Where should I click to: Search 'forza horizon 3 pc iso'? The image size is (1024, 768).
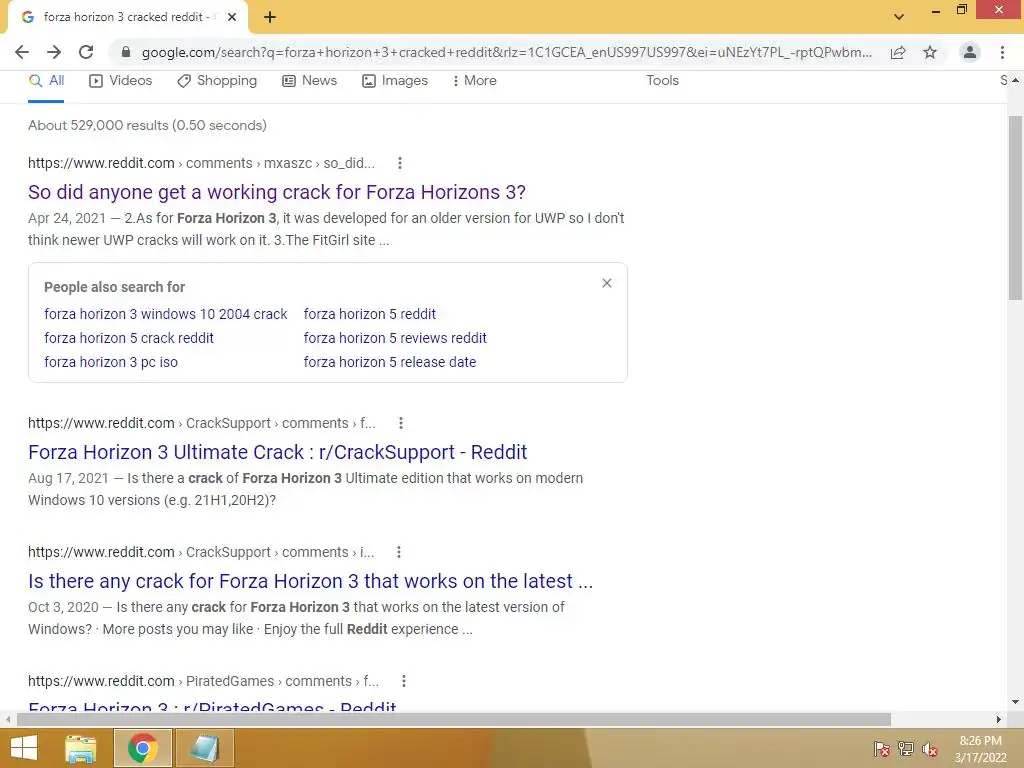tap(111, 362)
